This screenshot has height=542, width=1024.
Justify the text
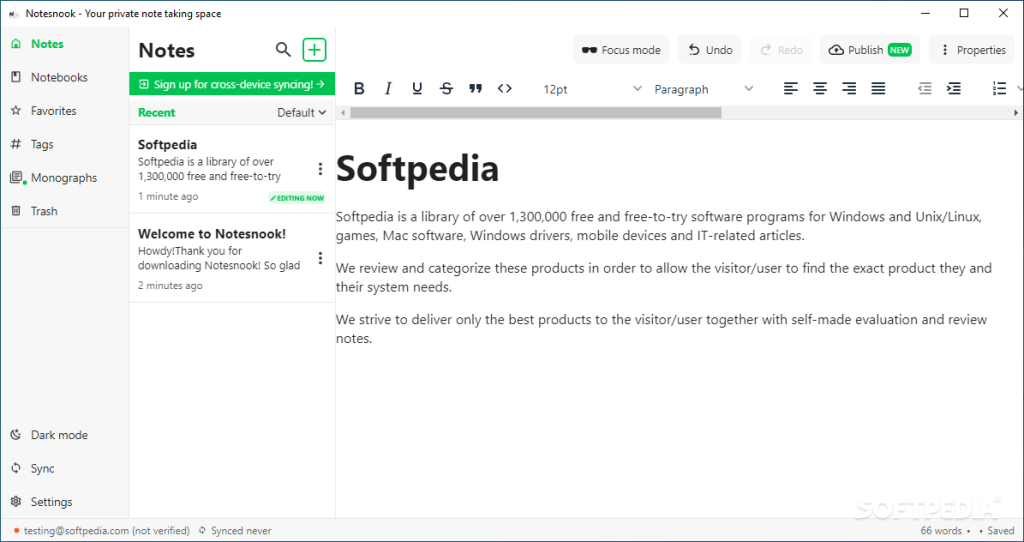[878, 89]
